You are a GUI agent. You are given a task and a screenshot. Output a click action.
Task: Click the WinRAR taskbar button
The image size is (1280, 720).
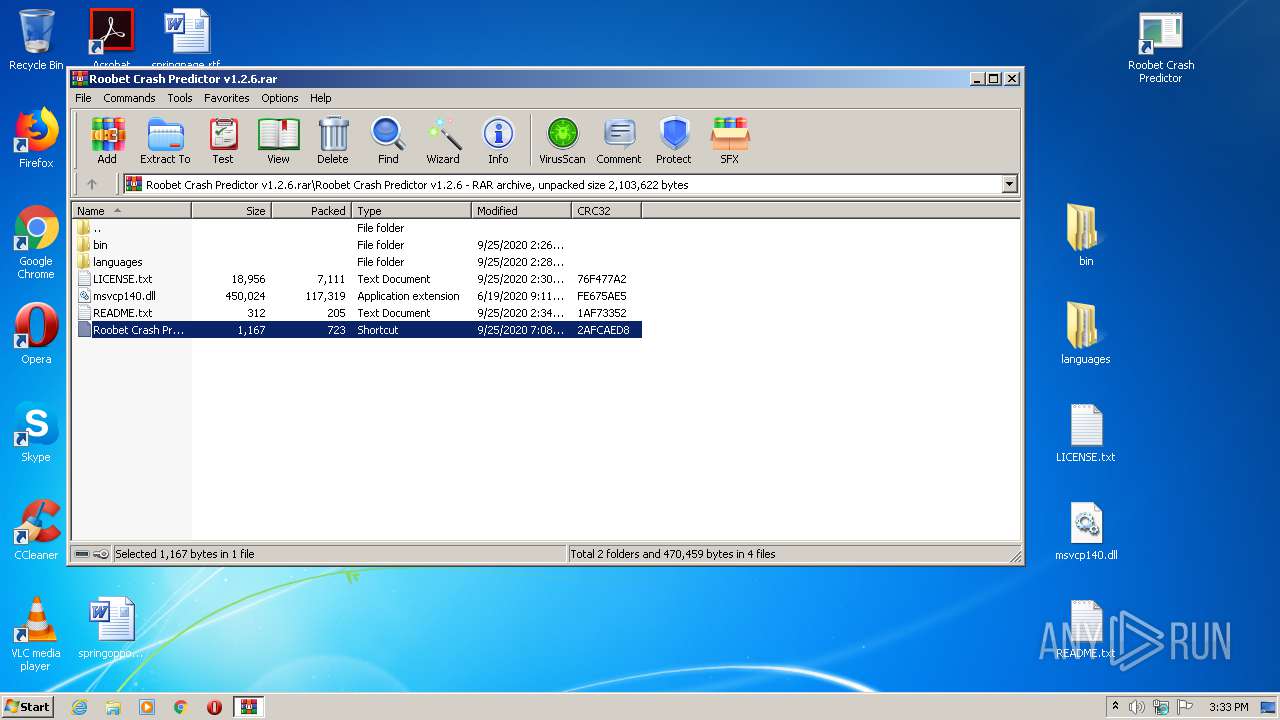pyautogui.click(x=249, y=707)
